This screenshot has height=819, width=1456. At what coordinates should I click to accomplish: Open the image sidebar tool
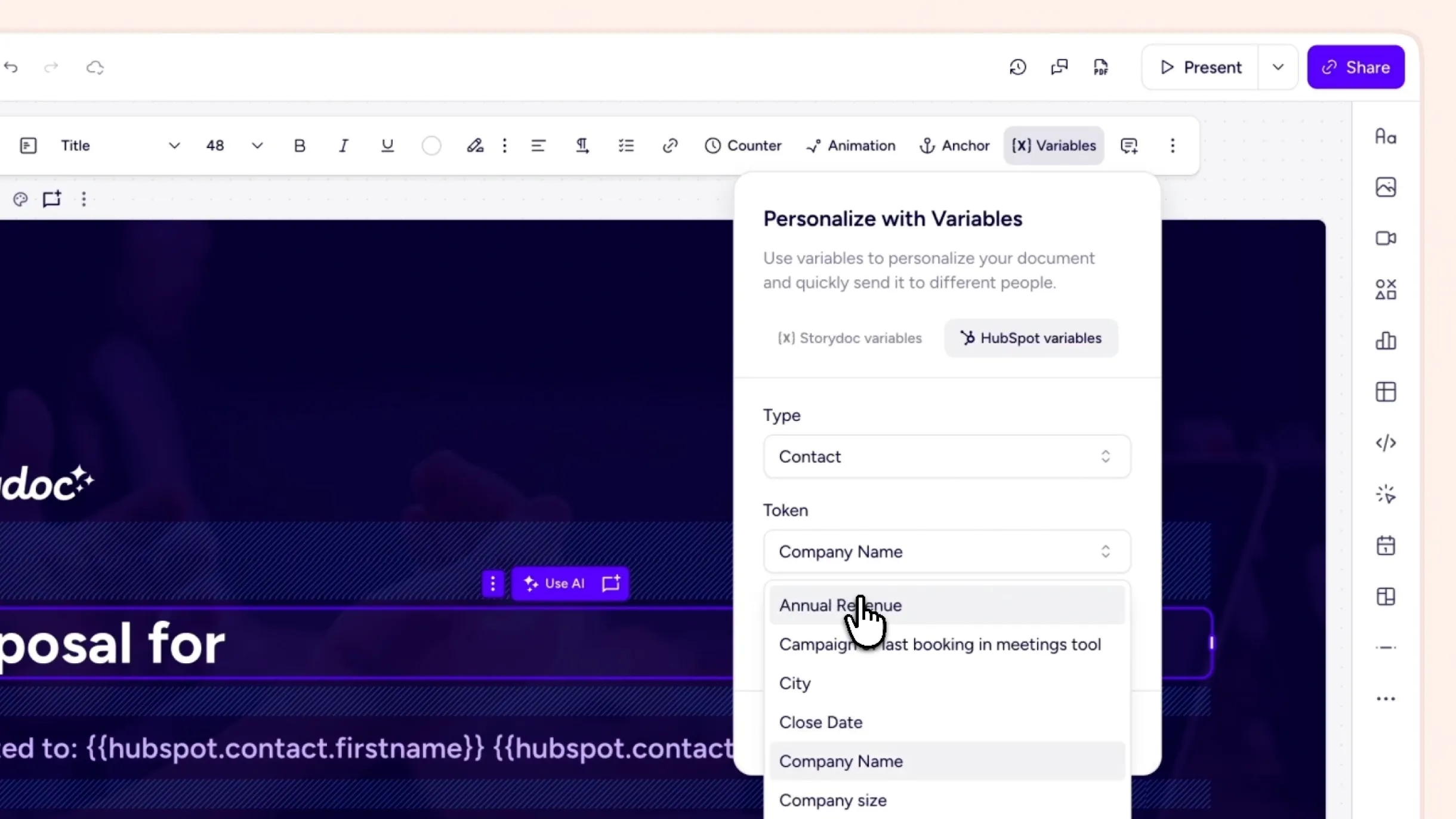1386,187
